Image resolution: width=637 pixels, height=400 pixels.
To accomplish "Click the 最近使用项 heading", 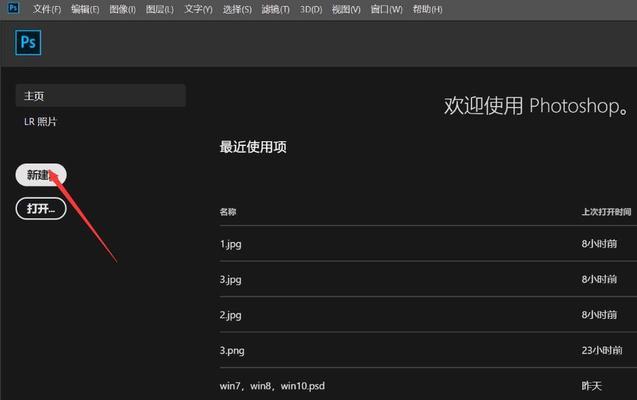I will (x=253, y=147).
